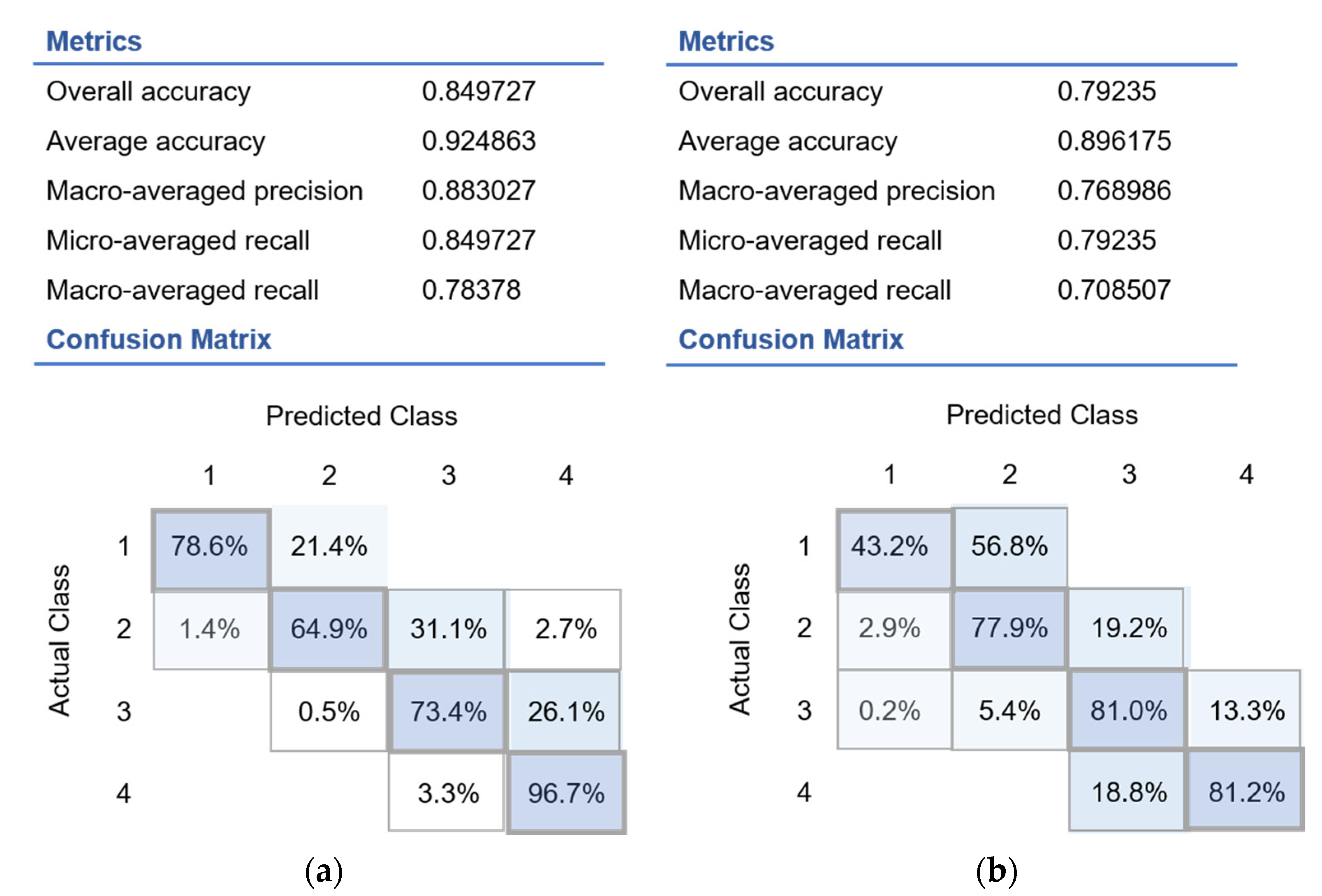
Task: Click the 56.8% cell in matrix (b)
Action: [1009, 547]
